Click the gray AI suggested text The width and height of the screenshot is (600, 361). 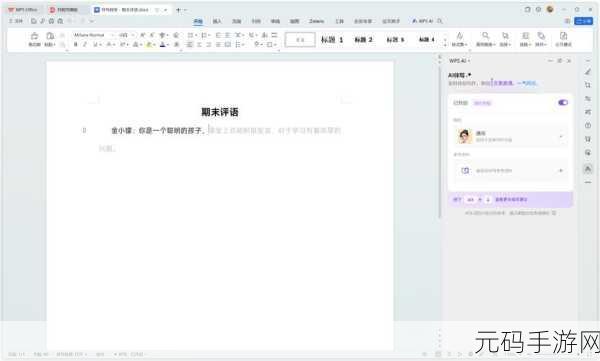(x=275, y=131)
